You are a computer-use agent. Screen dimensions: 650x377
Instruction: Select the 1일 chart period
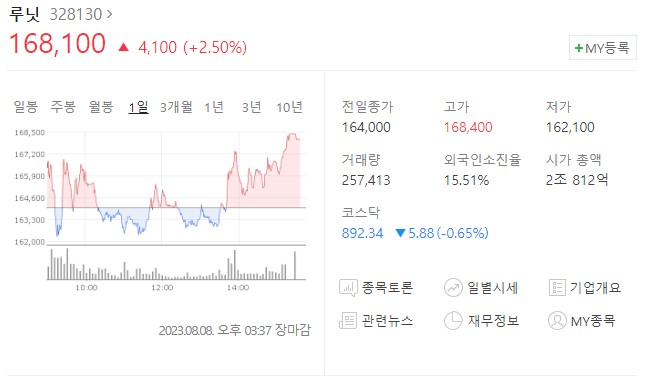point(138,107)
